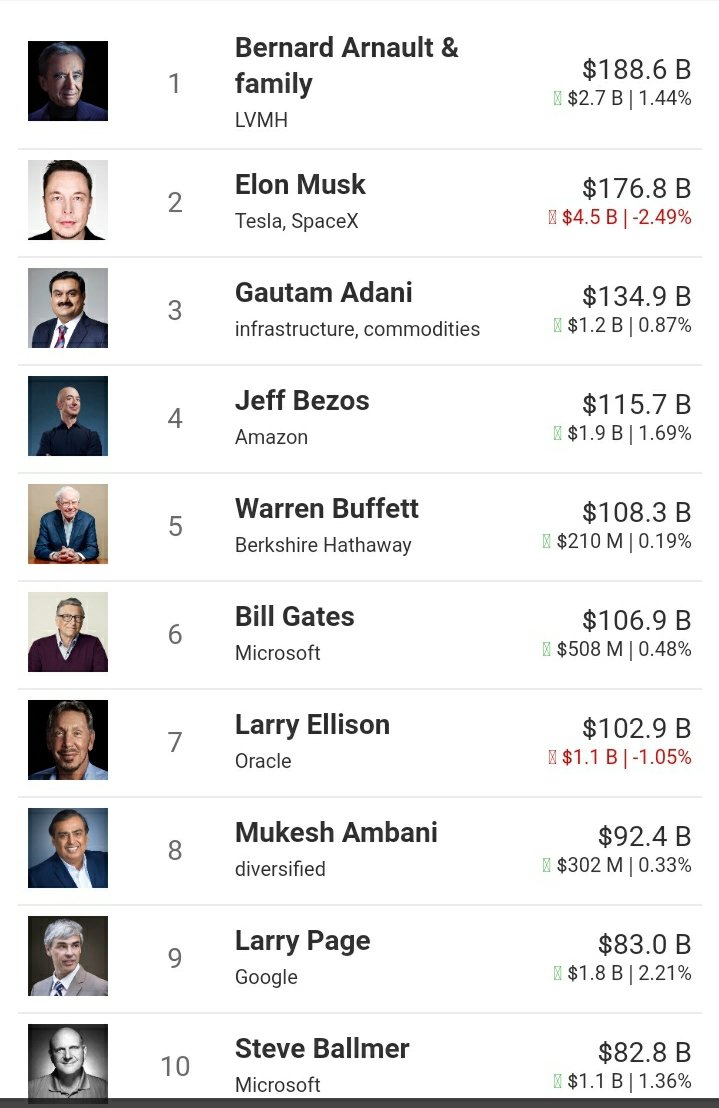Click the Larry Page name
Image resolution: width=719 pixels, height=1108 pixels.
[x=302, y=941]
